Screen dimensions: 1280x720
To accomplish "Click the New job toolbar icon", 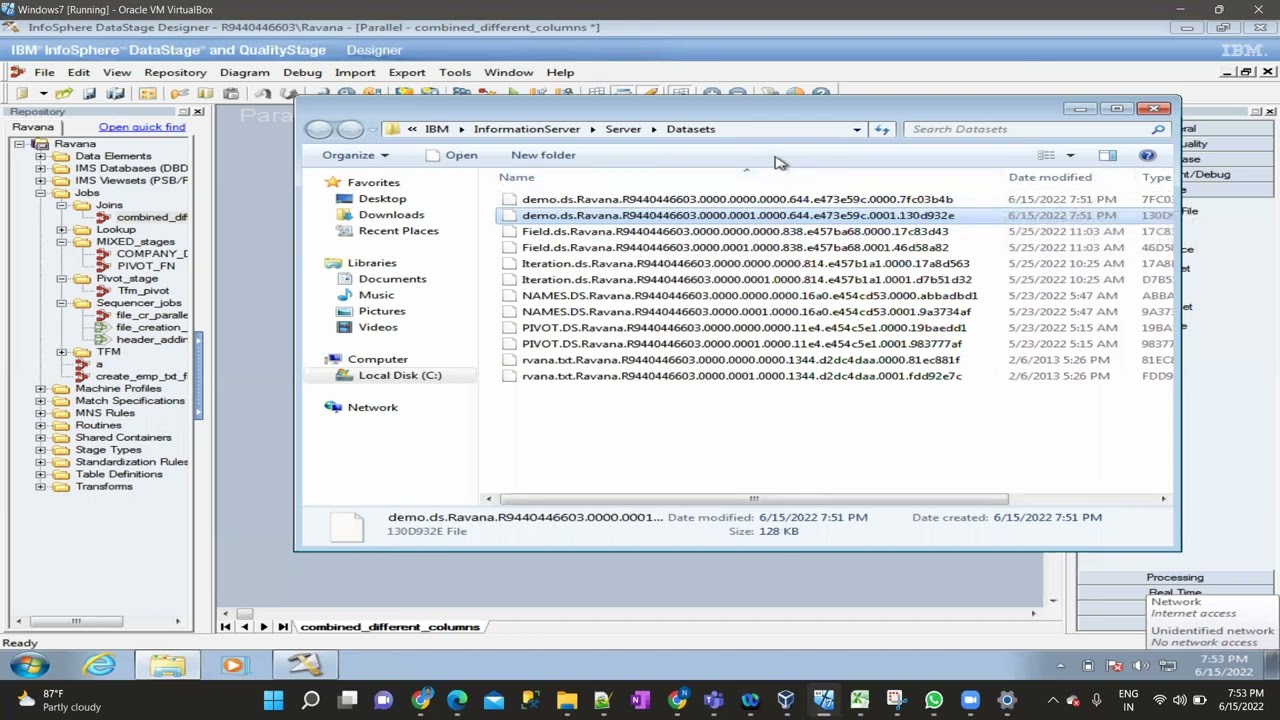I will (x=22, y=94).
